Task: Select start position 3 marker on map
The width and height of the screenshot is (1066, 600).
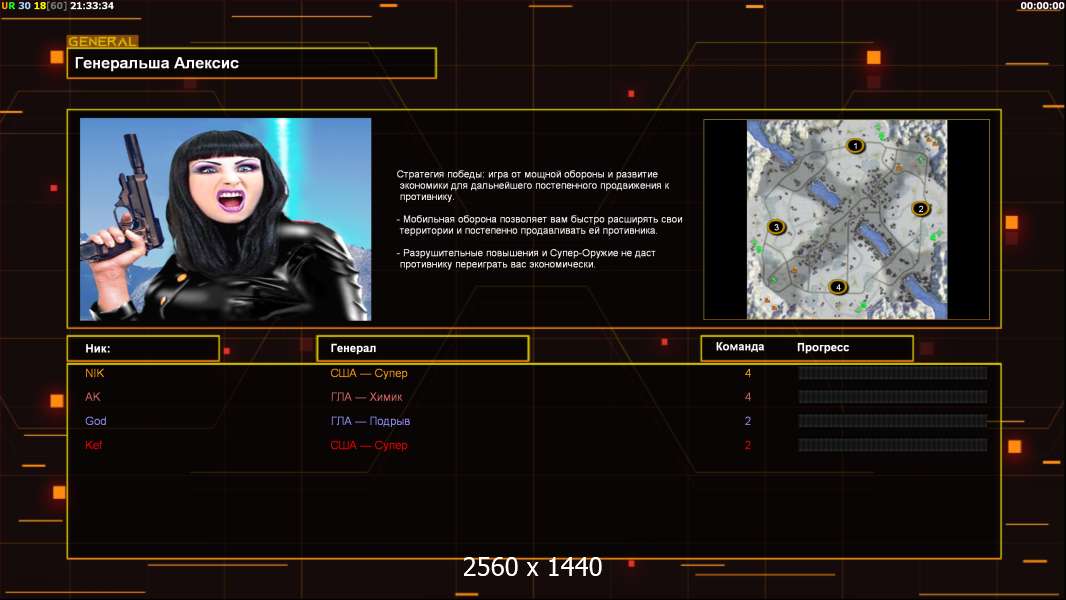Action: click(777, 227)
